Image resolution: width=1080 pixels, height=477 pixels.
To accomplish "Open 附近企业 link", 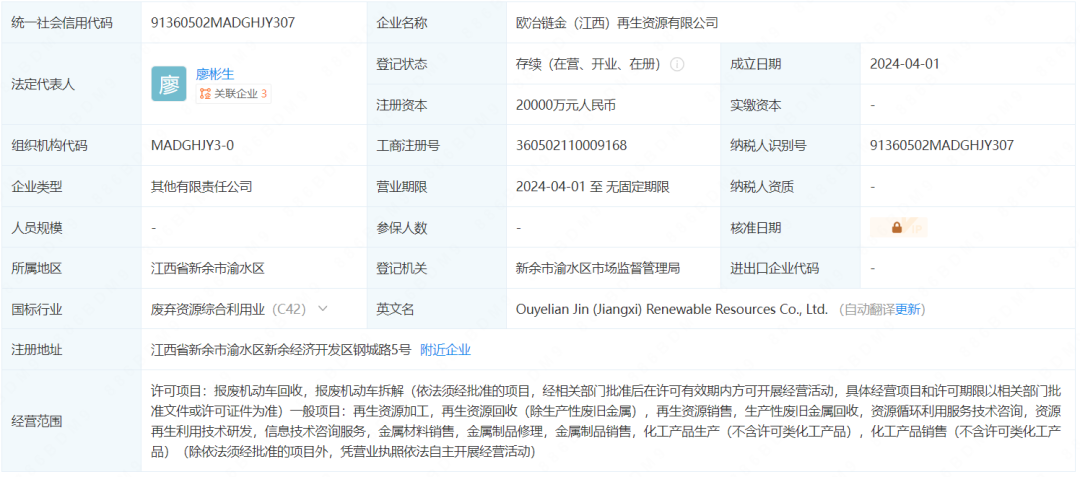I will (446, 350).
